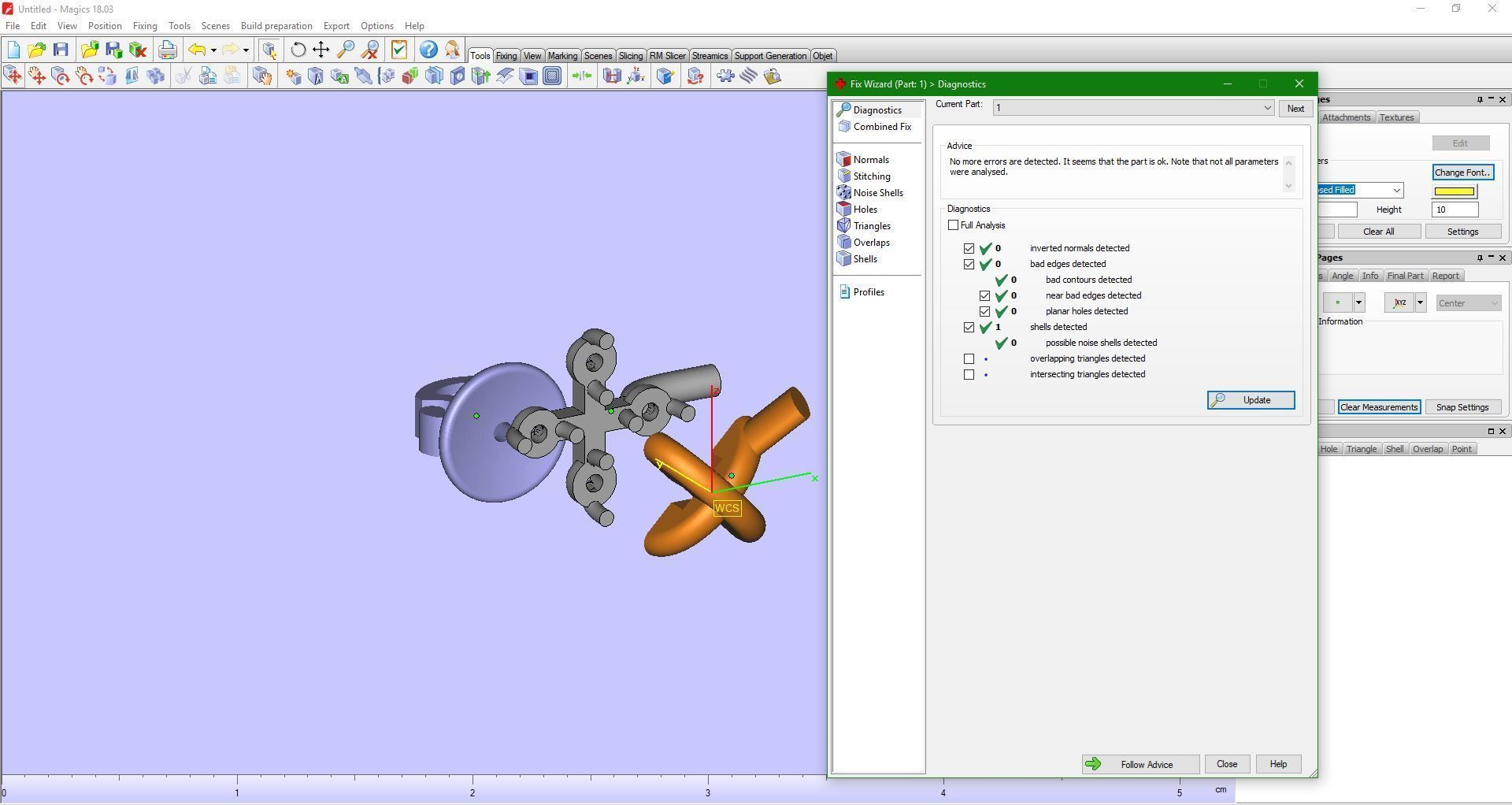
Task: Uncheck the planar holes detected checkbox
Action: tap(985, 311)
